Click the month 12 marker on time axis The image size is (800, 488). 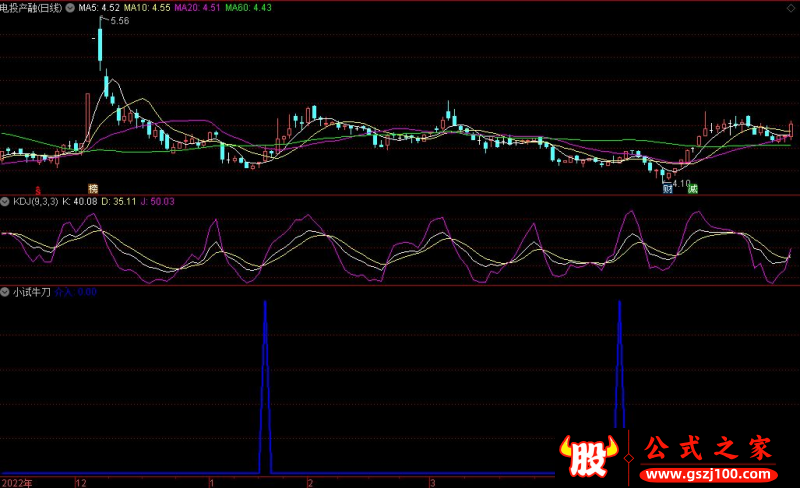pos(81,482)
